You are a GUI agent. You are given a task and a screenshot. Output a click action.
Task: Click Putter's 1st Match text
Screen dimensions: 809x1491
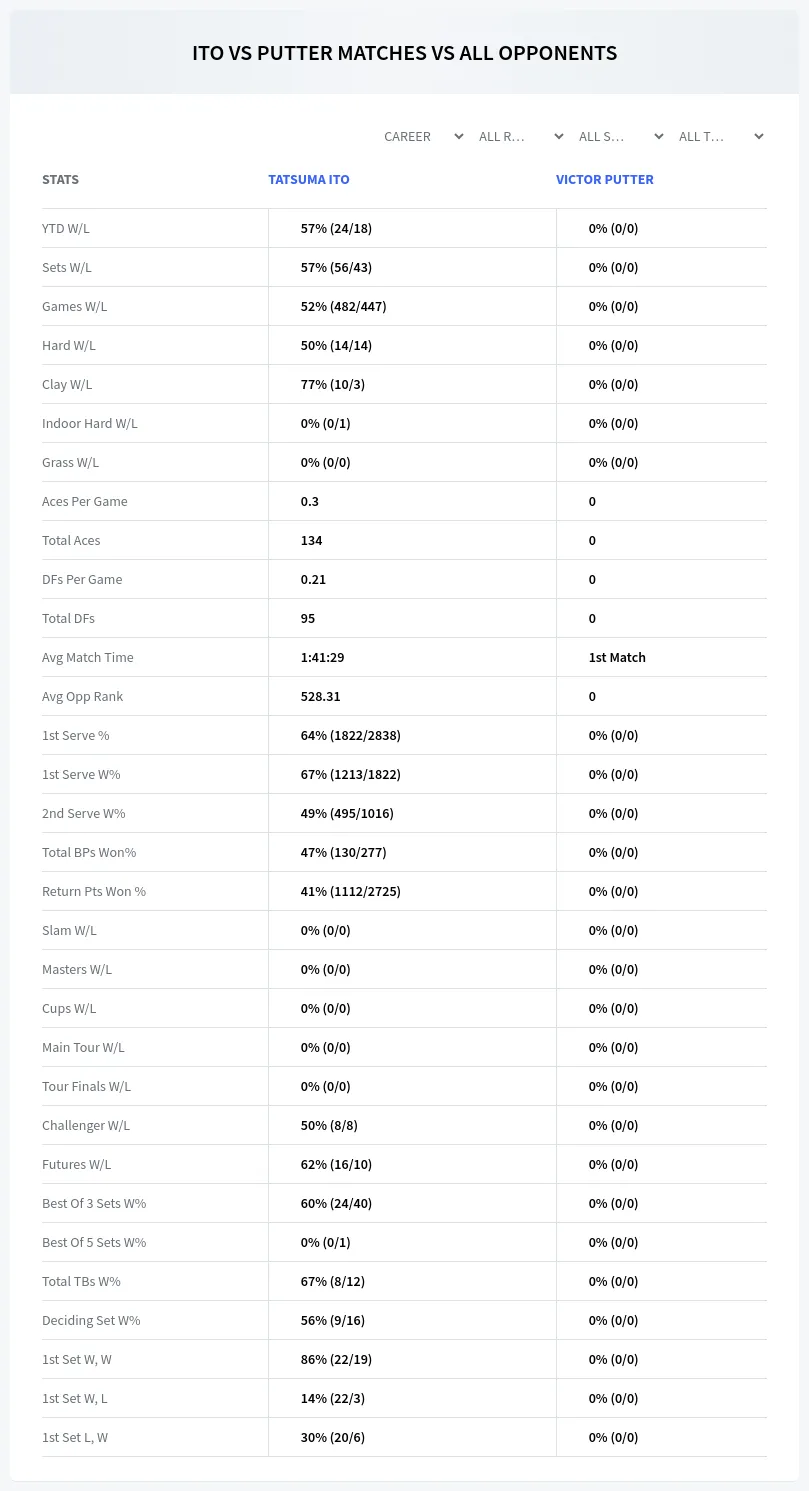pos(617,657)
